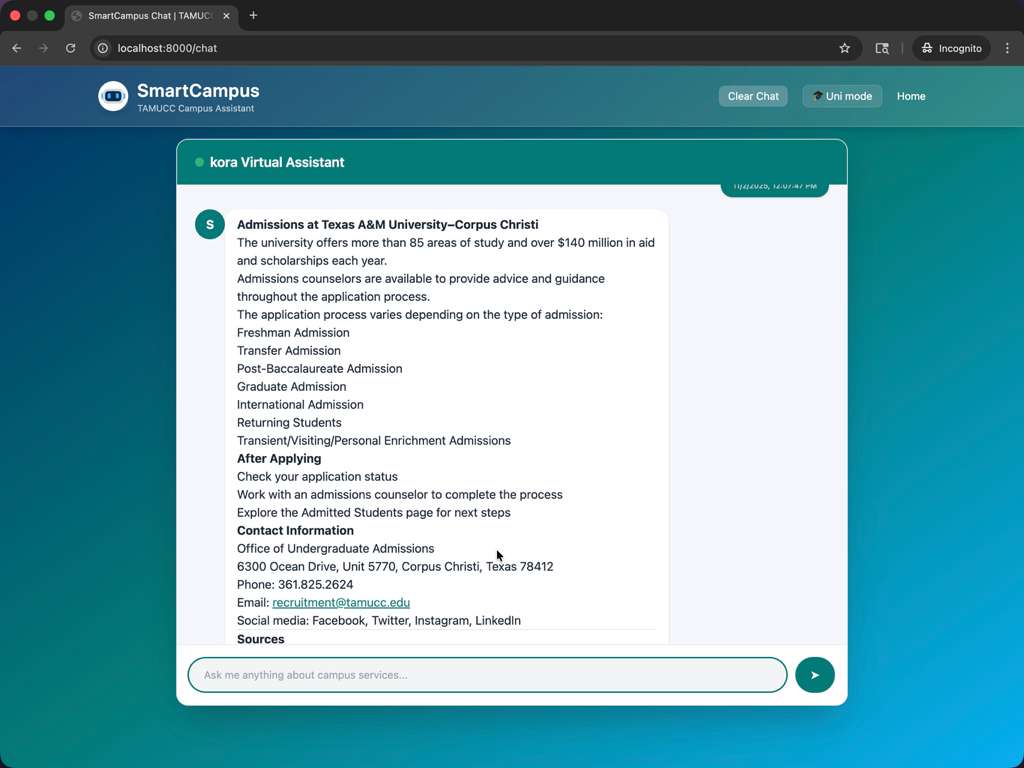Toggle Uni mode
The height and width of the screenshot is (768, 1024).
click(842, 96)
